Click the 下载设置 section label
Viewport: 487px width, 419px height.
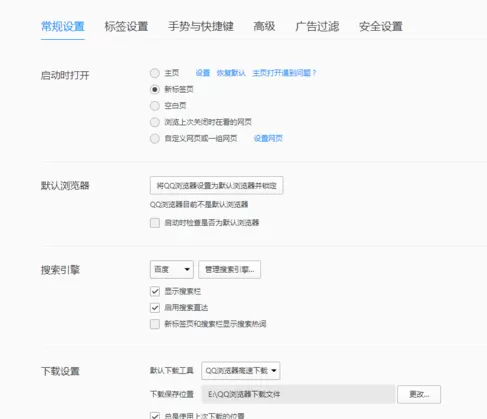[60, 371]
